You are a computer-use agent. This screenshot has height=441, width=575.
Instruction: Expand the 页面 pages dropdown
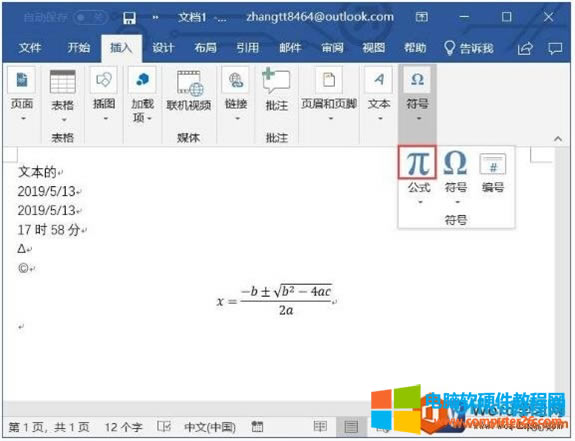pos(22,94)
